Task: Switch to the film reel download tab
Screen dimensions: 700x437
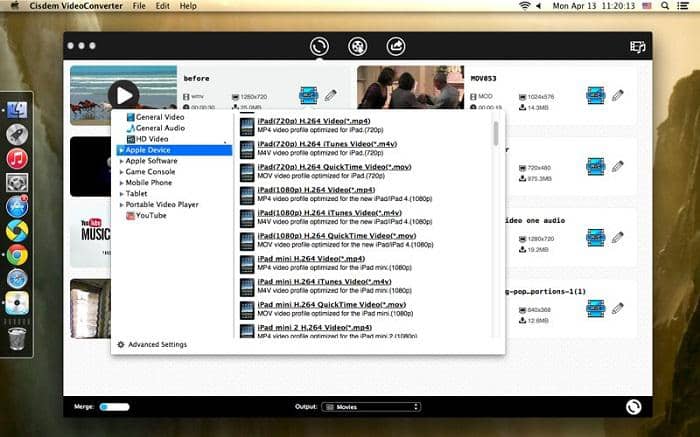Action: (x=357, y=46)
